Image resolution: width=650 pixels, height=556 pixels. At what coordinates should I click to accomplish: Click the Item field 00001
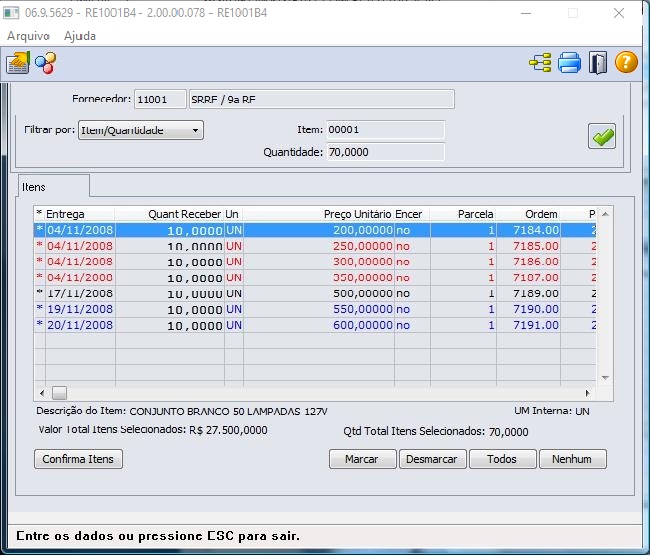[386, 130]
